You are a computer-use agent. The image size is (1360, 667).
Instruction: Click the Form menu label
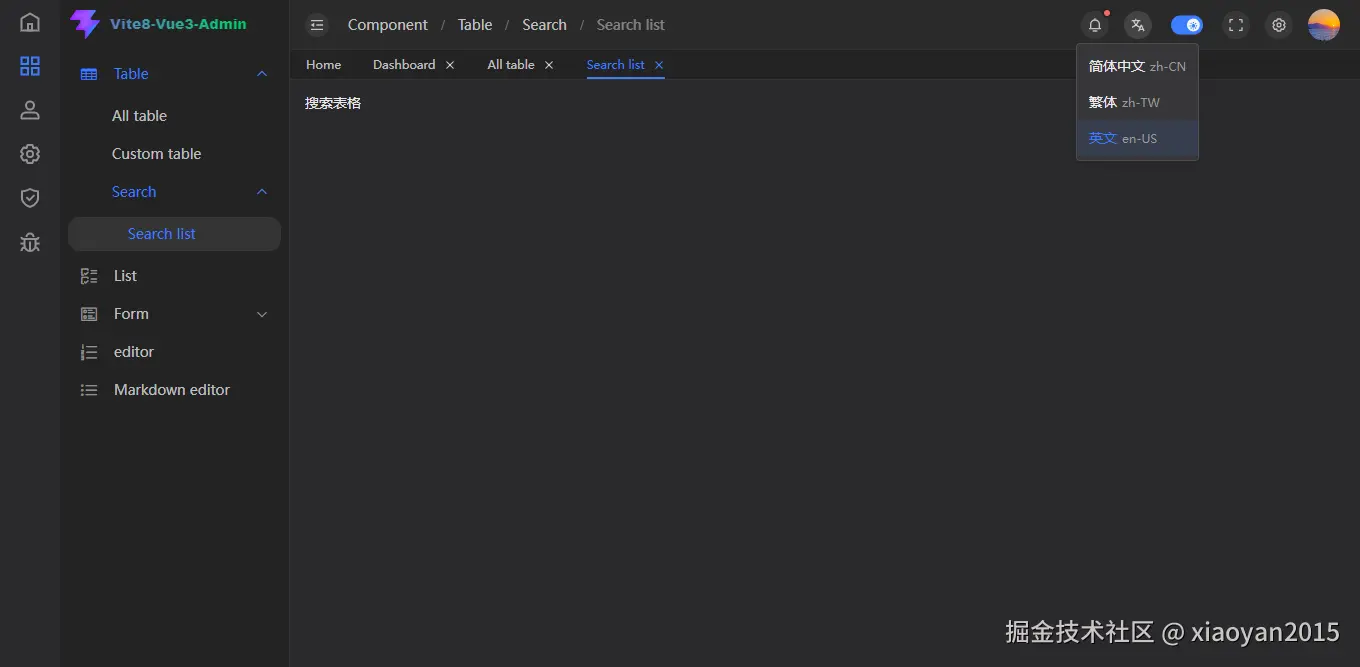pyautogui.click(x=131, y=314)
